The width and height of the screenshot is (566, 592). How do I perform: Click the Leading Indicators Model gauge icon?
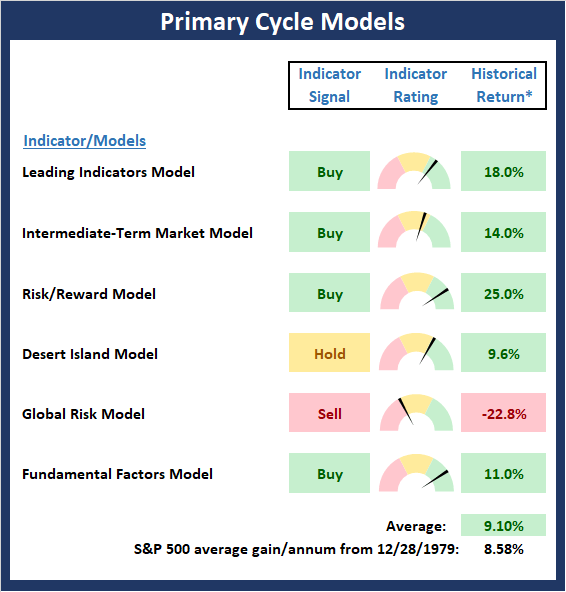coord(414,171)
